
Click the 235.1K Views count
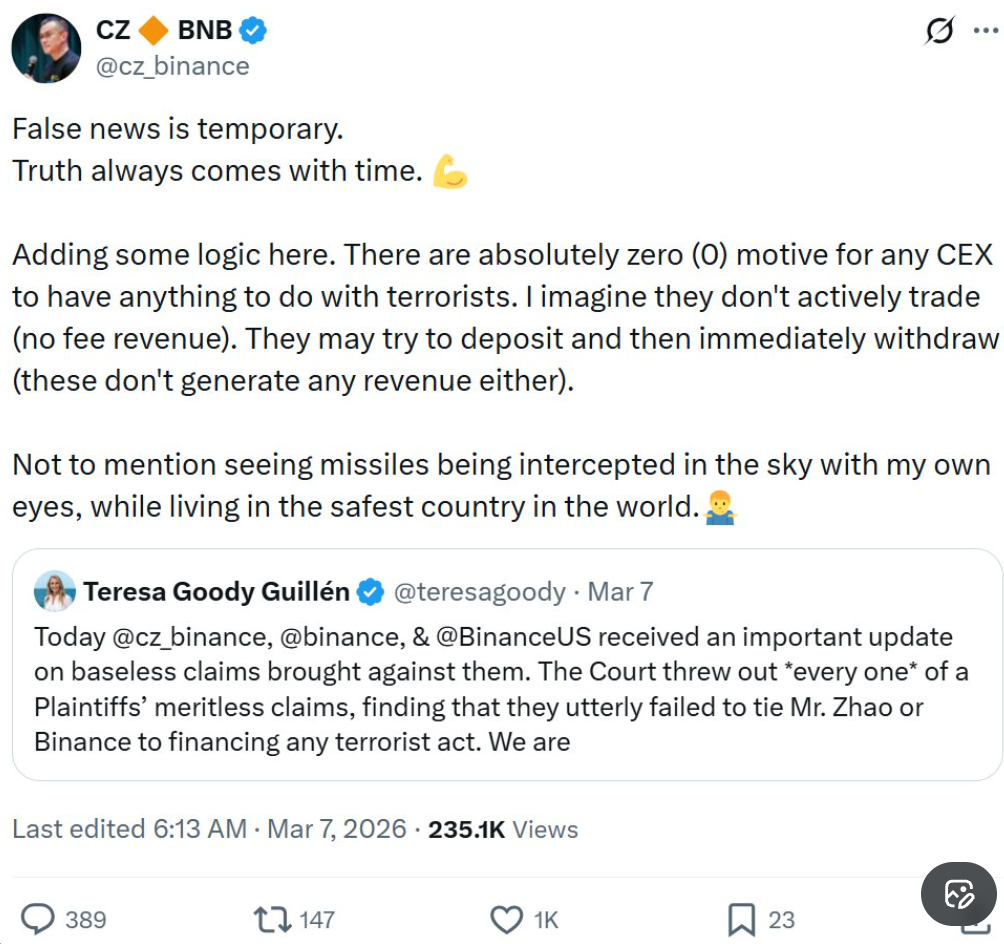click(503, 829)
